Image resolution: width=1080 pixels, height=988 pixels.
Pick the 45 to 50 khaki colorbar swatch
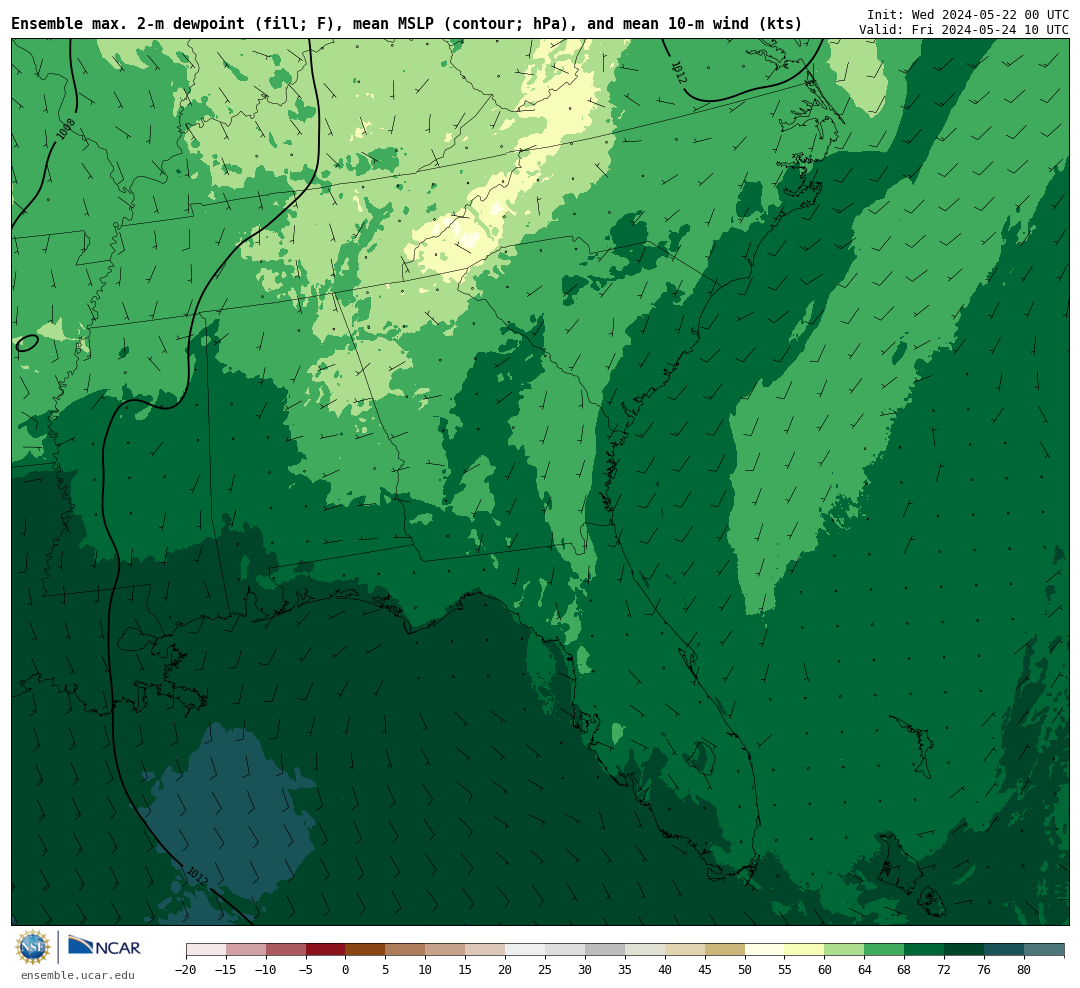pyautogui.click(x=725, y=950)
